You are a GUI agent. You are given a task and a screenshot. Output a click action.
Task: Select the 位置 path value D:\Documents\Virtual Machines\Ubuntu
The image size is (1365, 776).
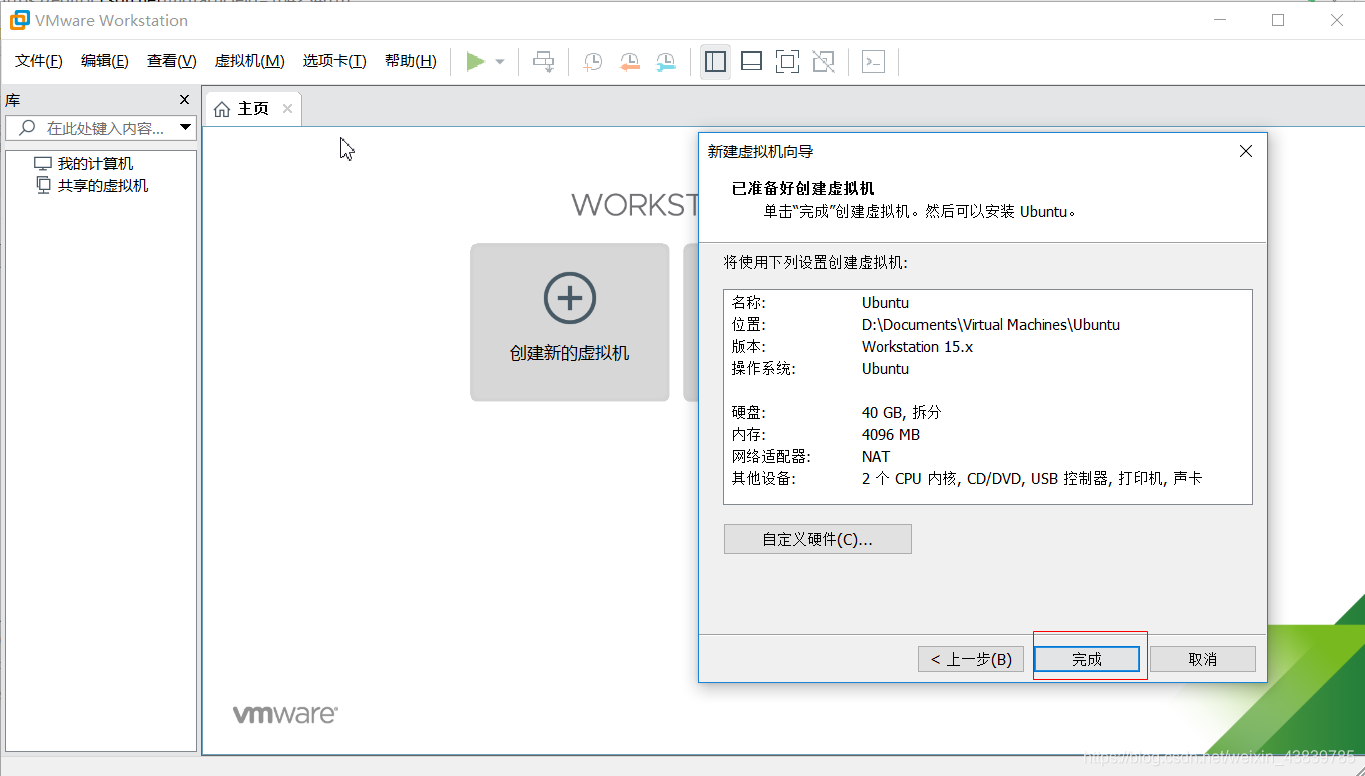(991, 325)
